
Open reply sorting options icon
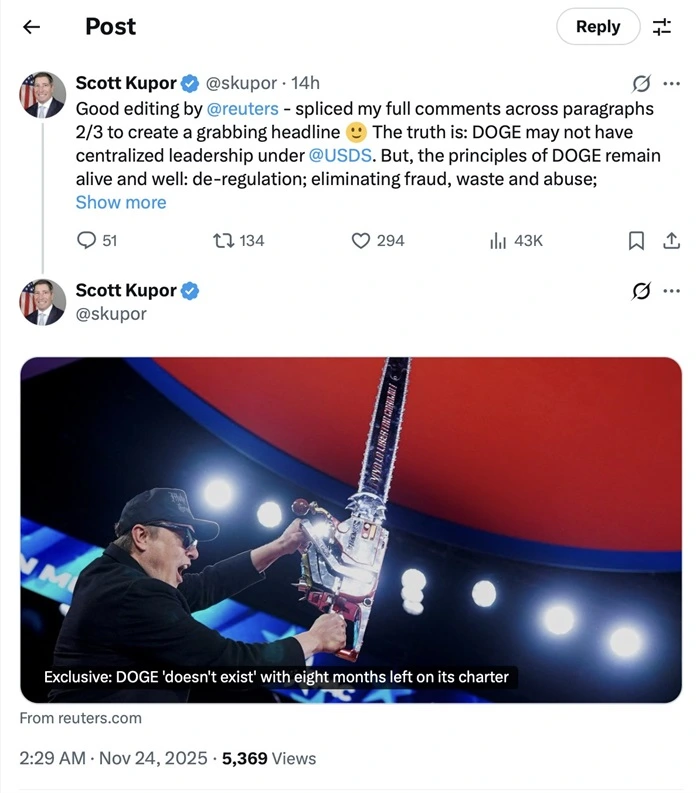[662, 27]
